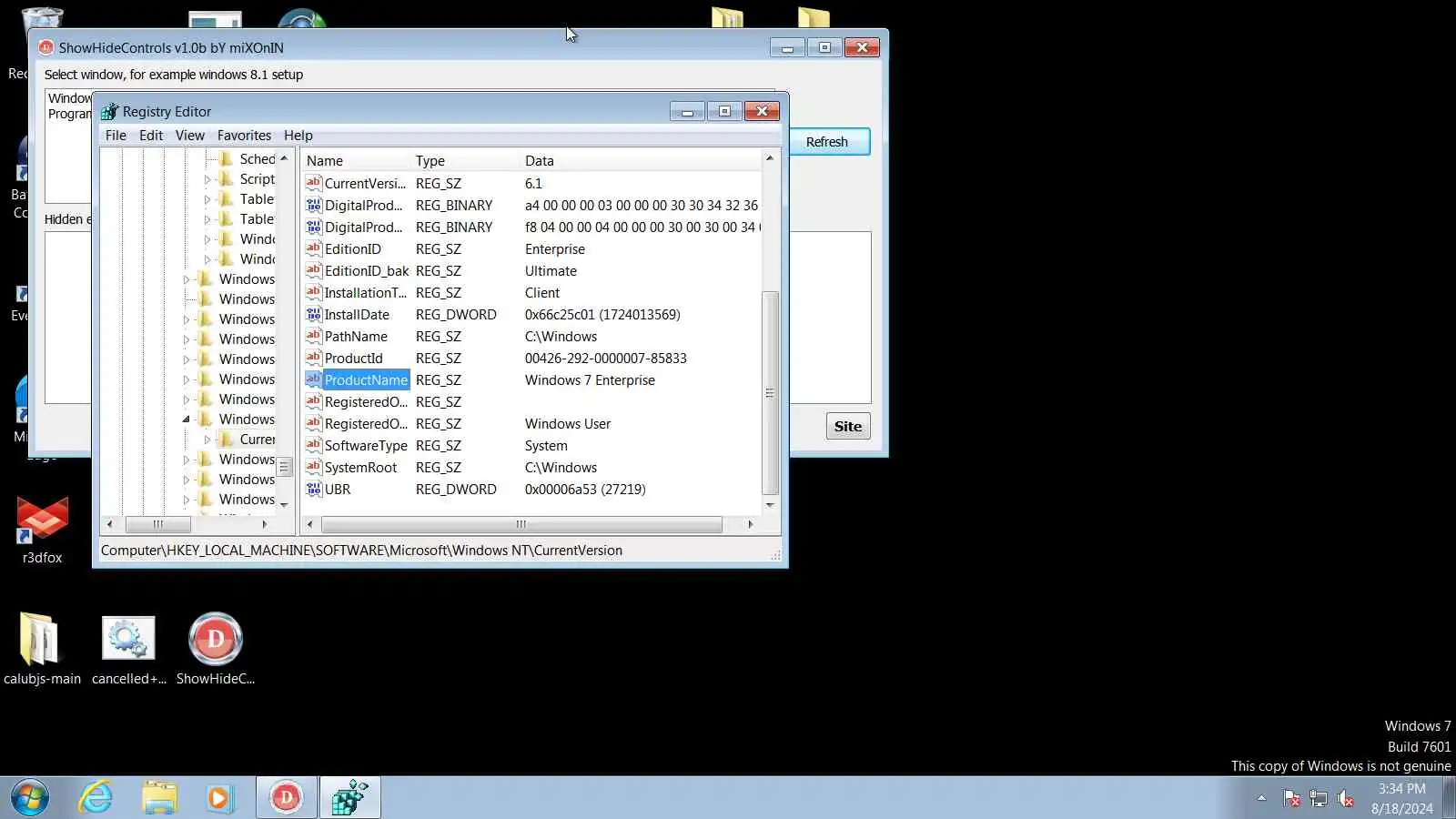Click the muted volume tray icon

click(x=1345, y=799)
